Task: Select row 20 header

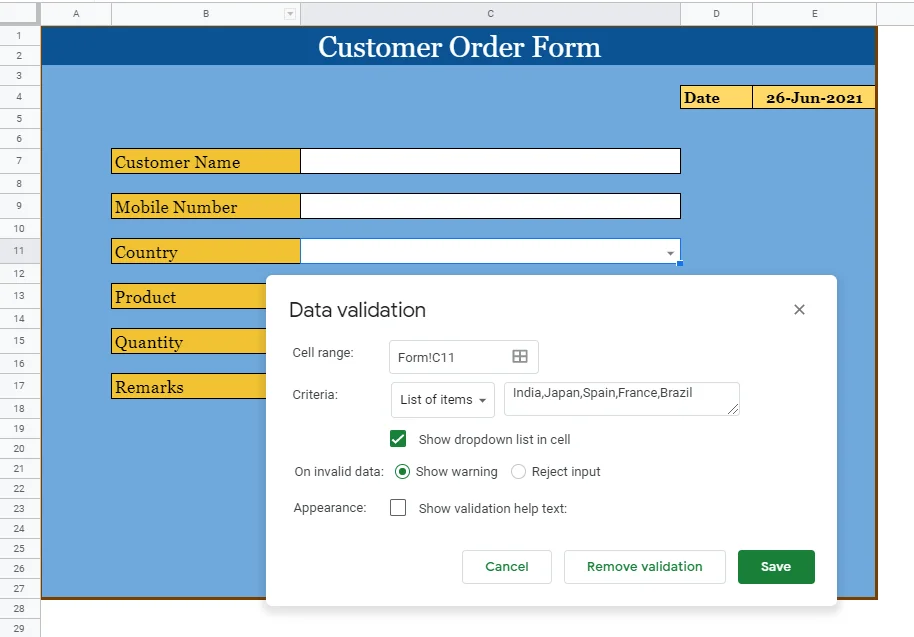Action: (19, 449)
